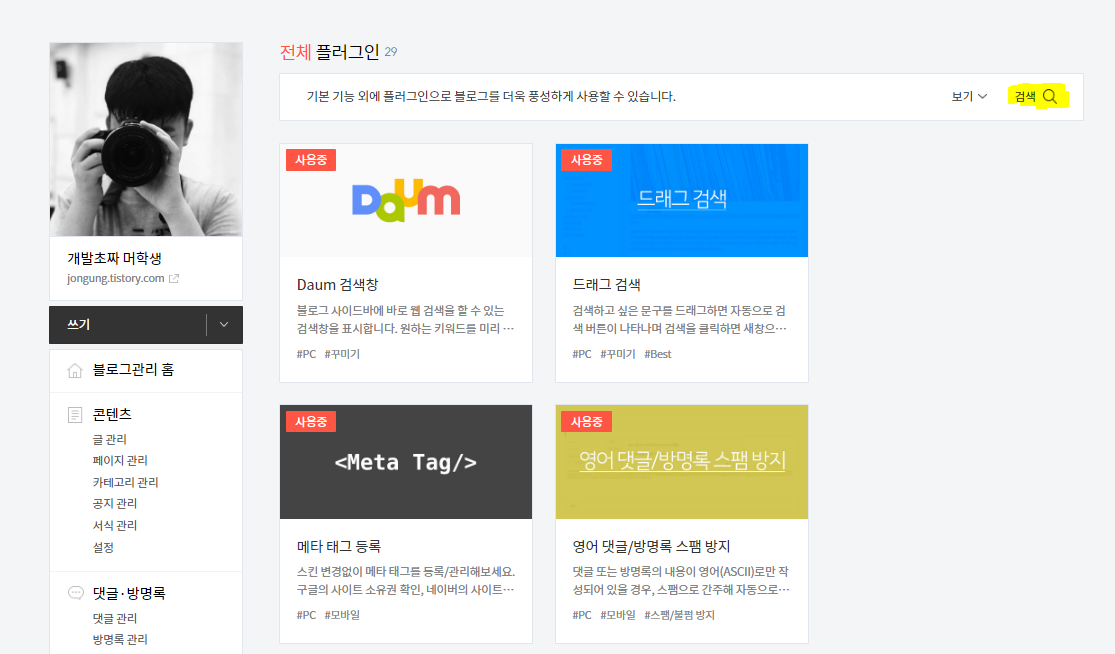Open the 댓글·방명록 section heading

click(x=129, y=593)
